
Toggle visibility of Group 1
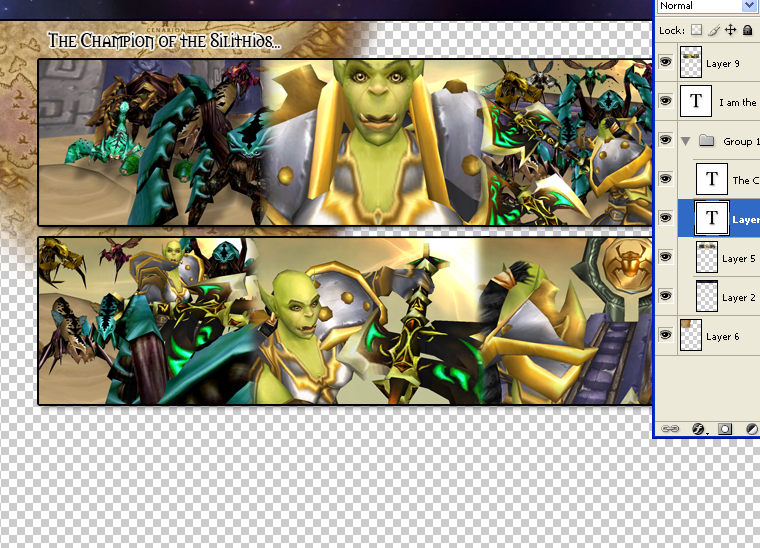(x=666, y=141)
